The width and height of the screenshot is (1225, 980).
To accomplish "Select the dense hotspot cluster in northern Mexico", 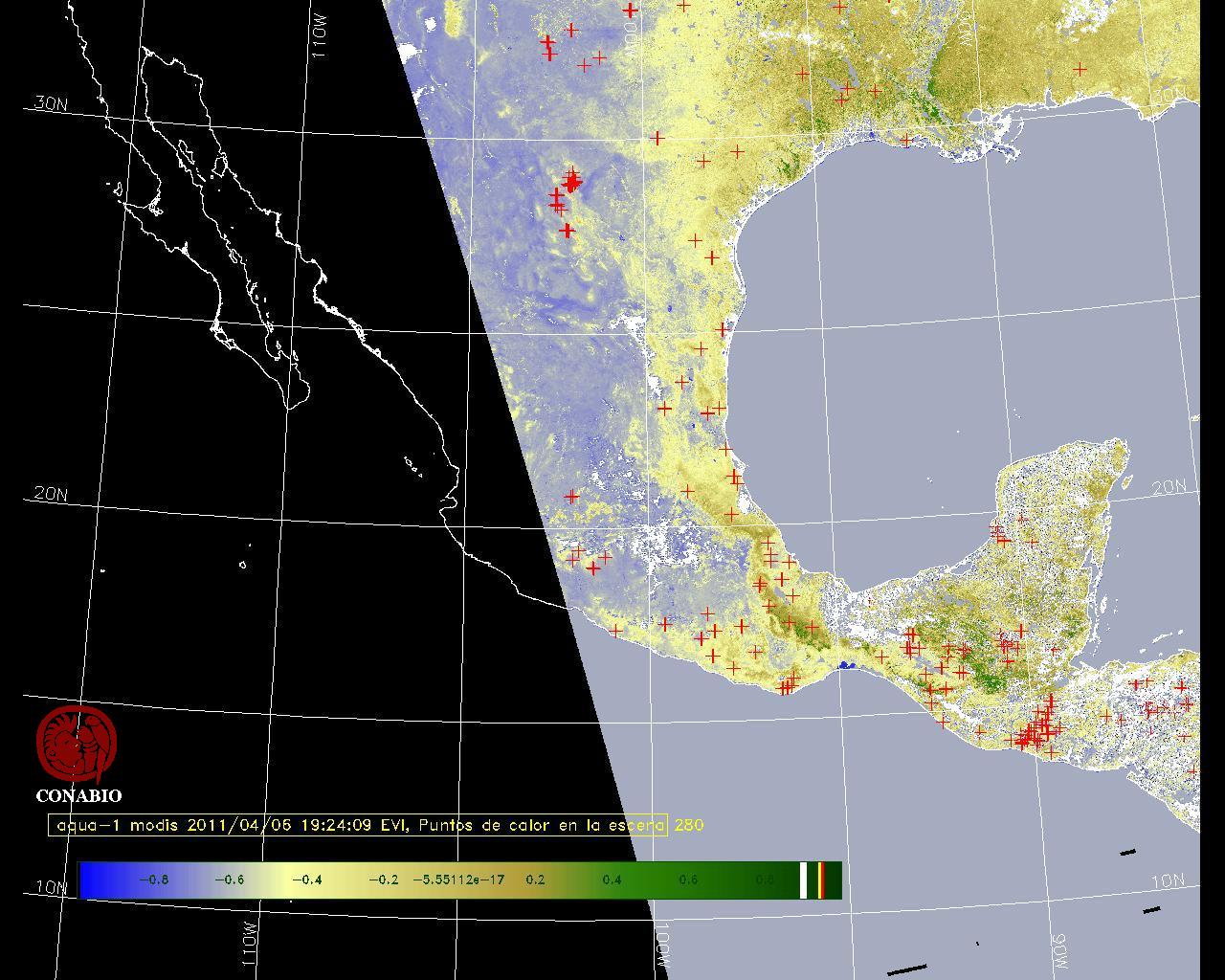I will [x=571, y=180].
